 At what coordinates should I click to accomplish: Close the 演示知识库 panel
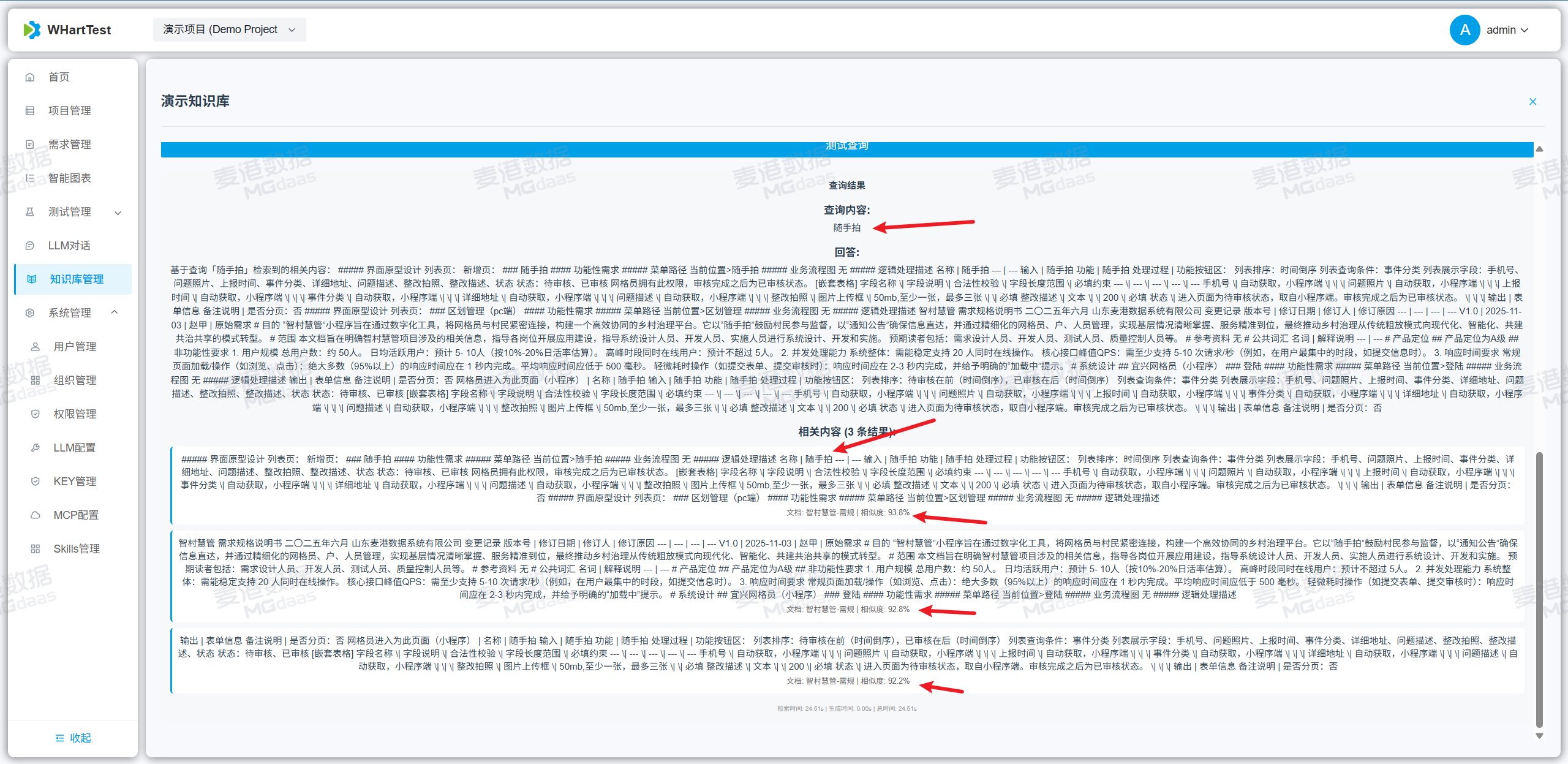(x=1532, y=101)
